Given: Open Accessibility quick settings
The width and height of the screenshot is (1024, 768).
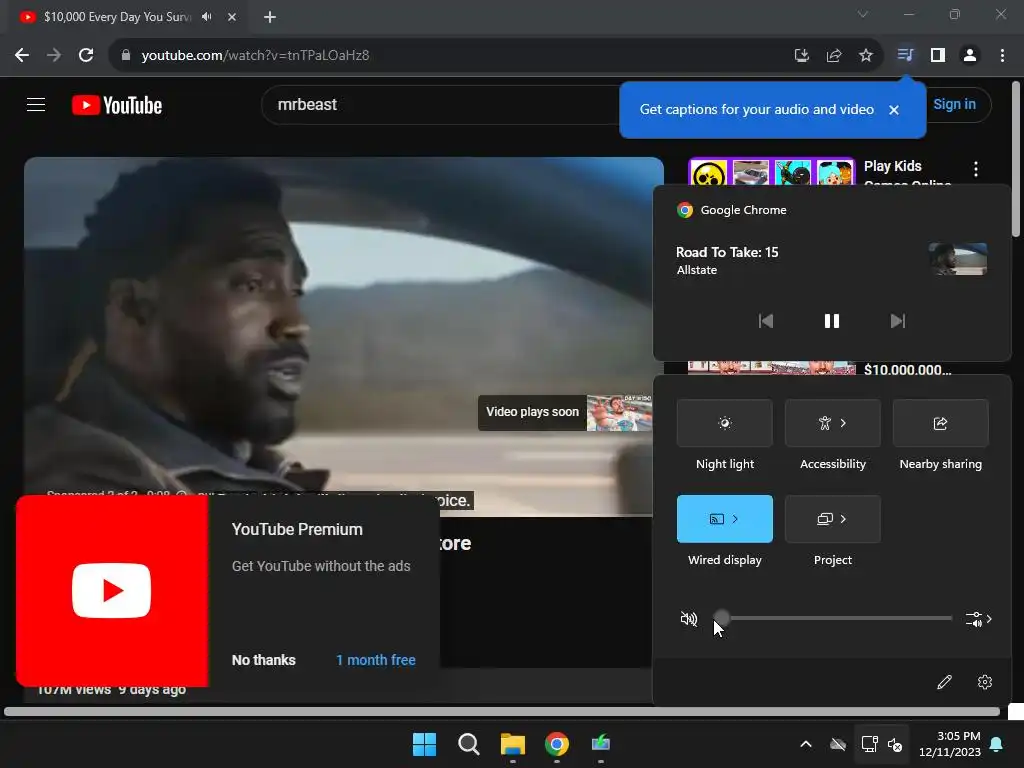Looking at the screenshot, I should pyautogui.click(x=833, y=423).
